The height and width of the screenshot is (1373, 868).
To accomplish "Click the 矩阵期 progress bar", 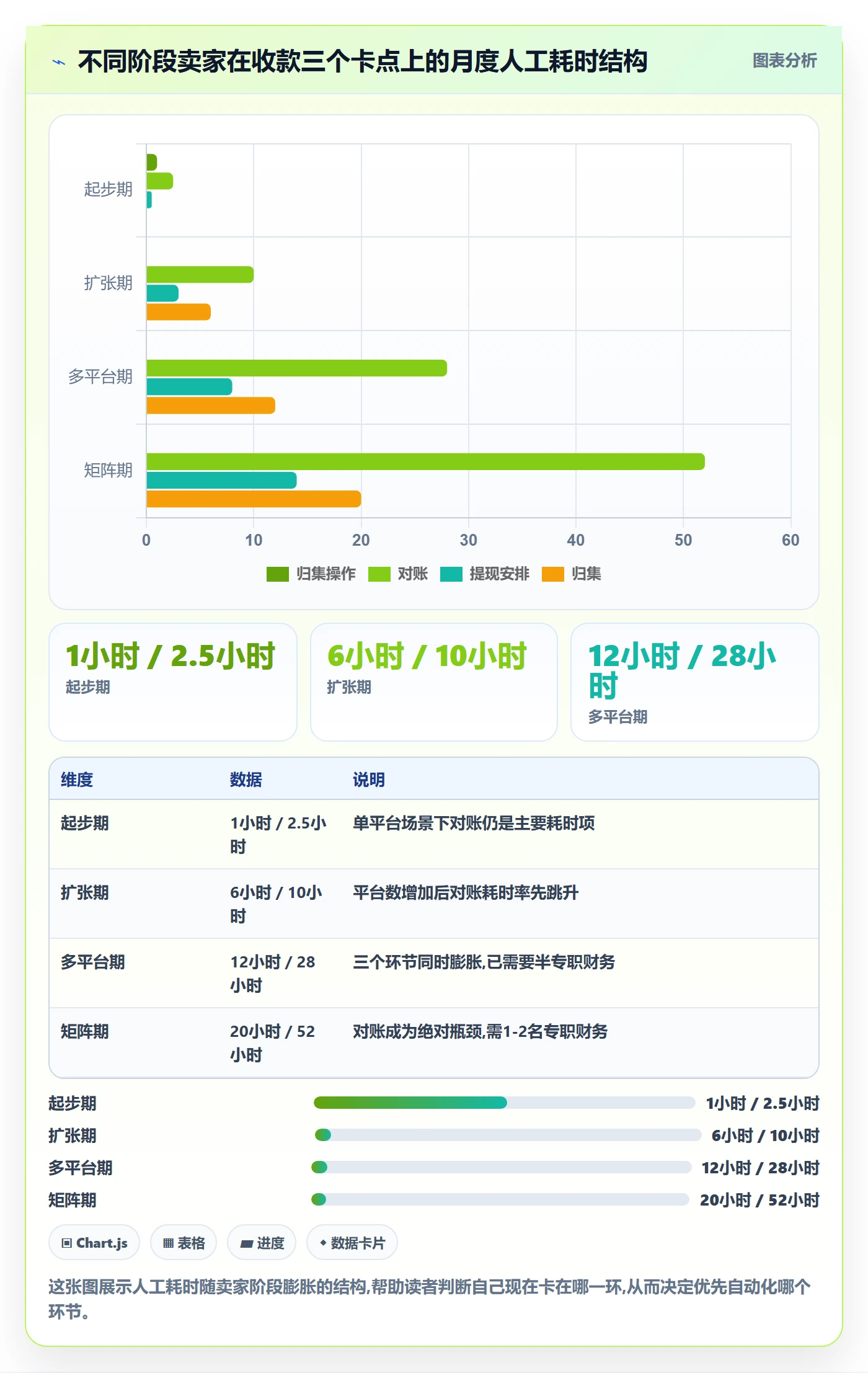I will click(500, 1199).
